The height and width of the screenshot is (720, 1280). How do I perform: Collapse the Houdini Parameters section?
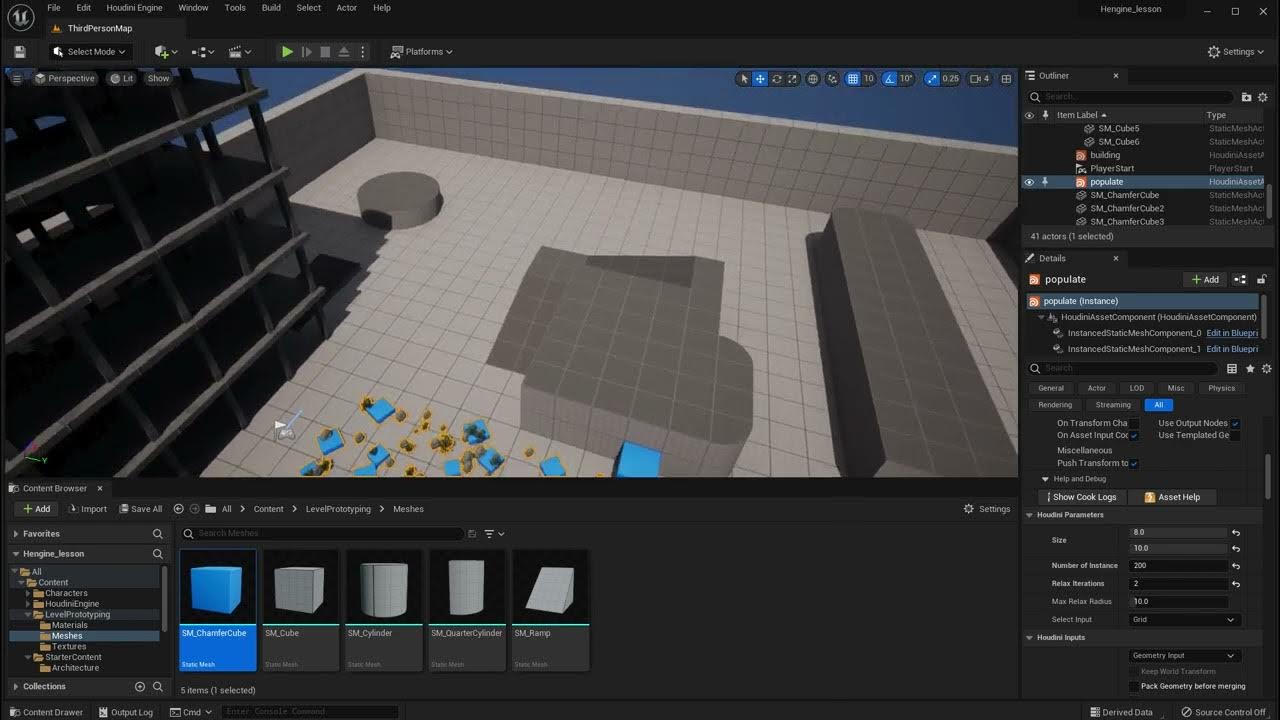pos(1029,515)
